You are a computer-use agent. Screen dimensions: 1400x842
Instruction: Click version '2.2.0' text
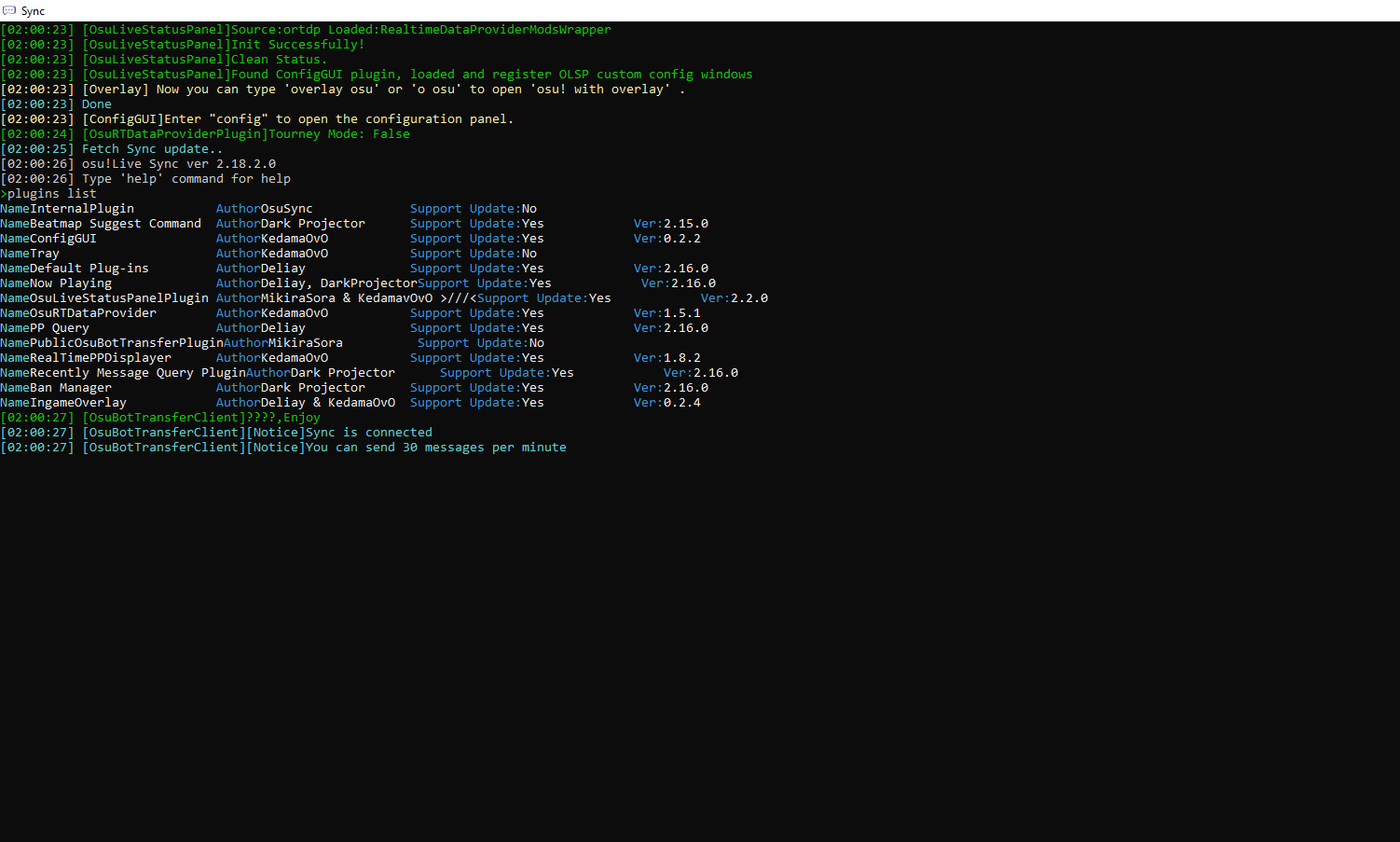[x=749, y=298]
